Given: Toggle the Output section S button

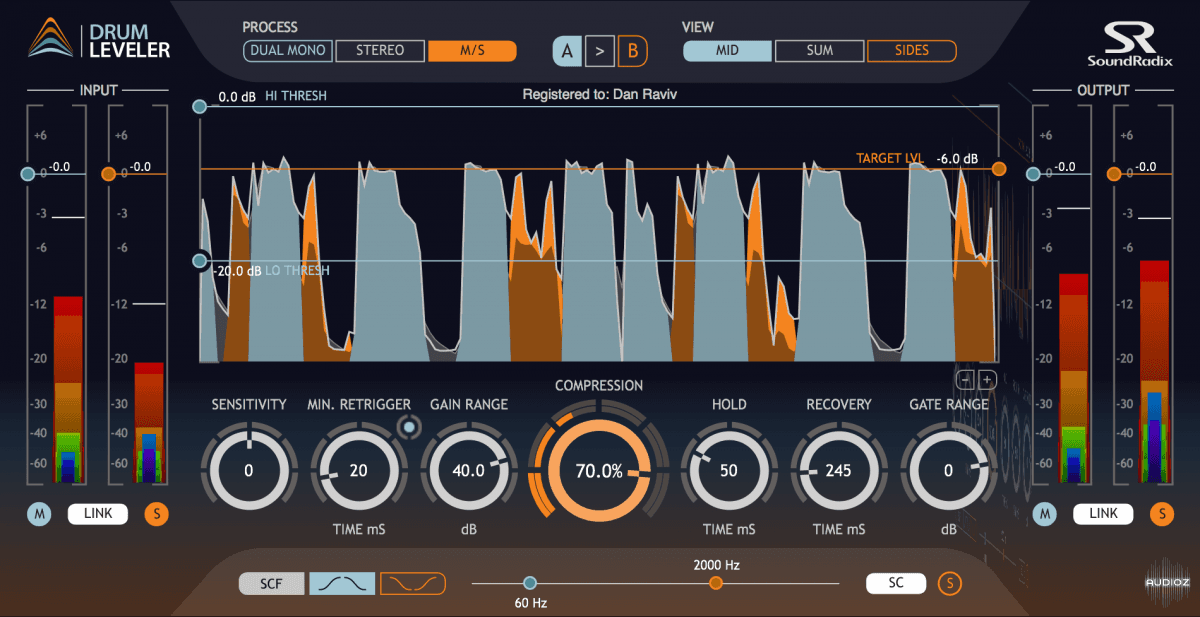Looking at the screenshot, I should (1162, 514).
